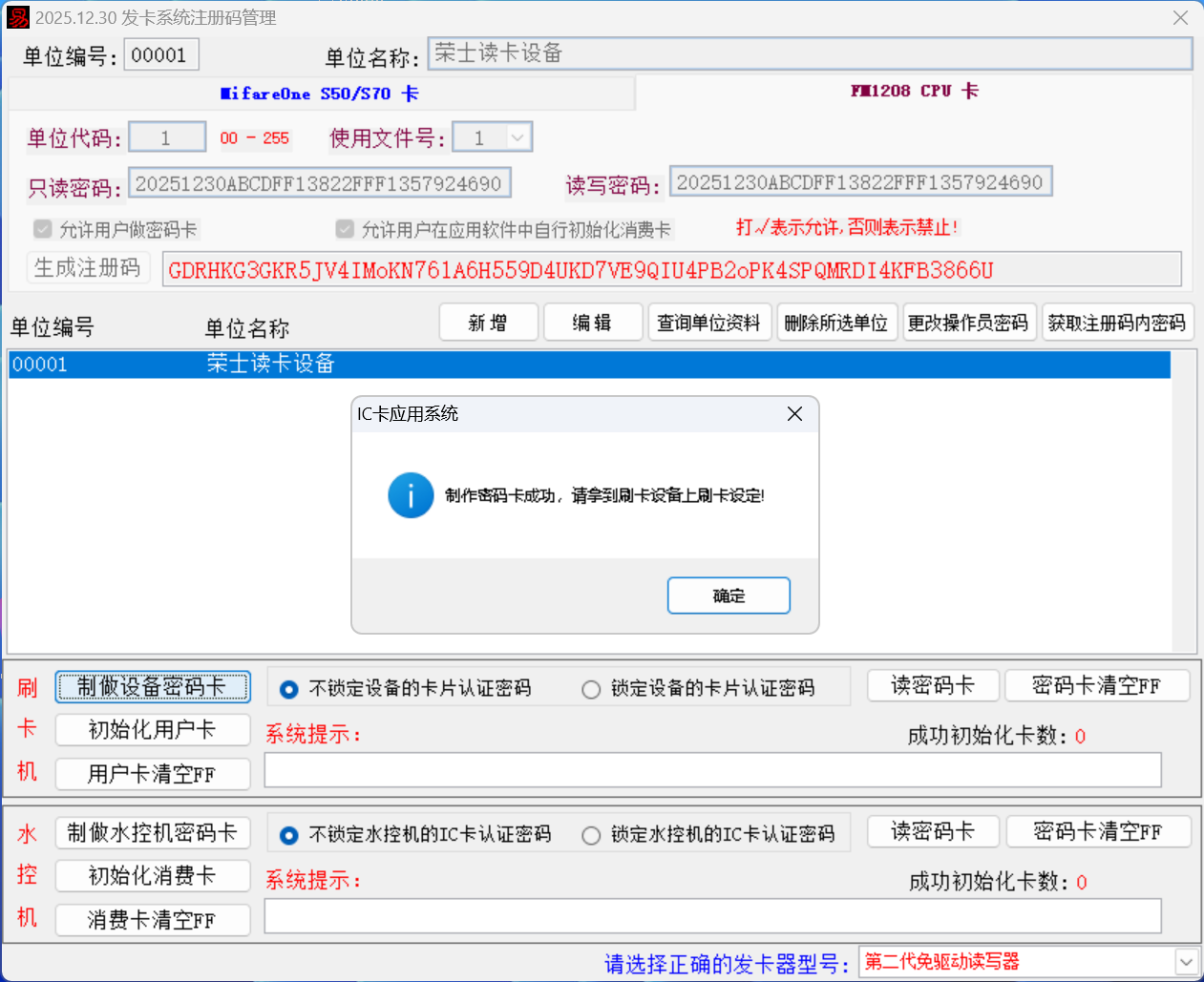Switch to the FM1208 CPU 卡 tab
The height and width of the screenshot is (982, 1204).
click(x=914, y=92)
